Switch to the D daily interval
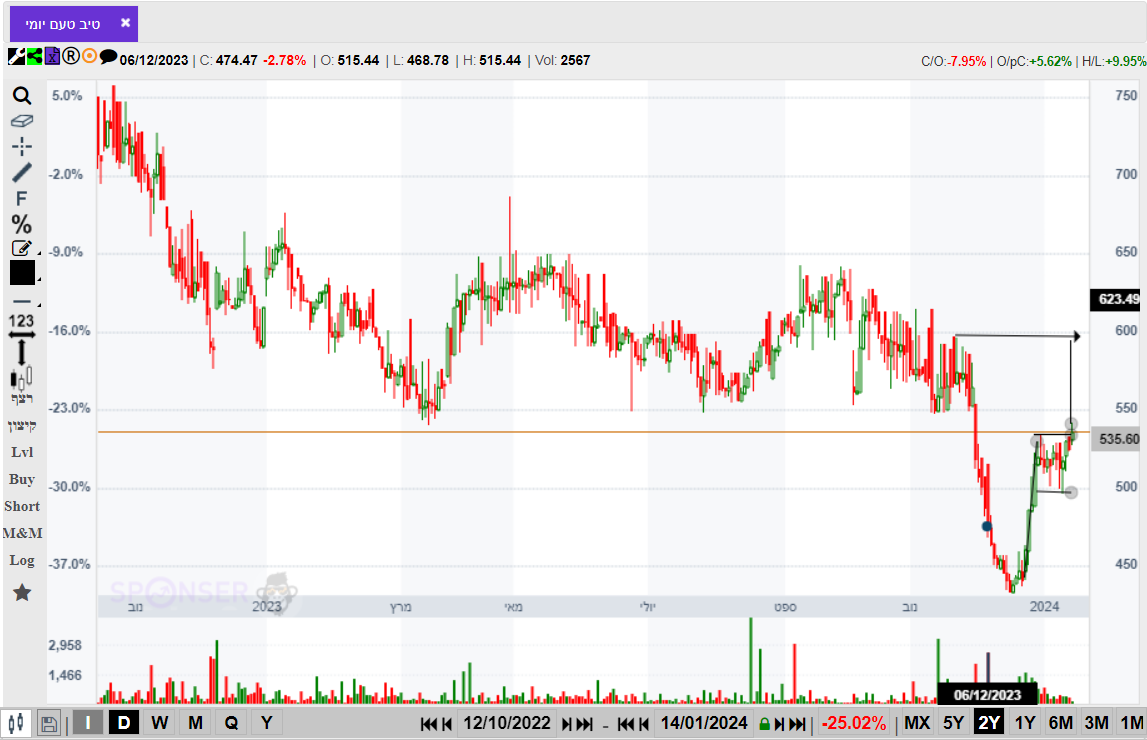Viewport: 1147px width, 740px height. tap(124, 723)
